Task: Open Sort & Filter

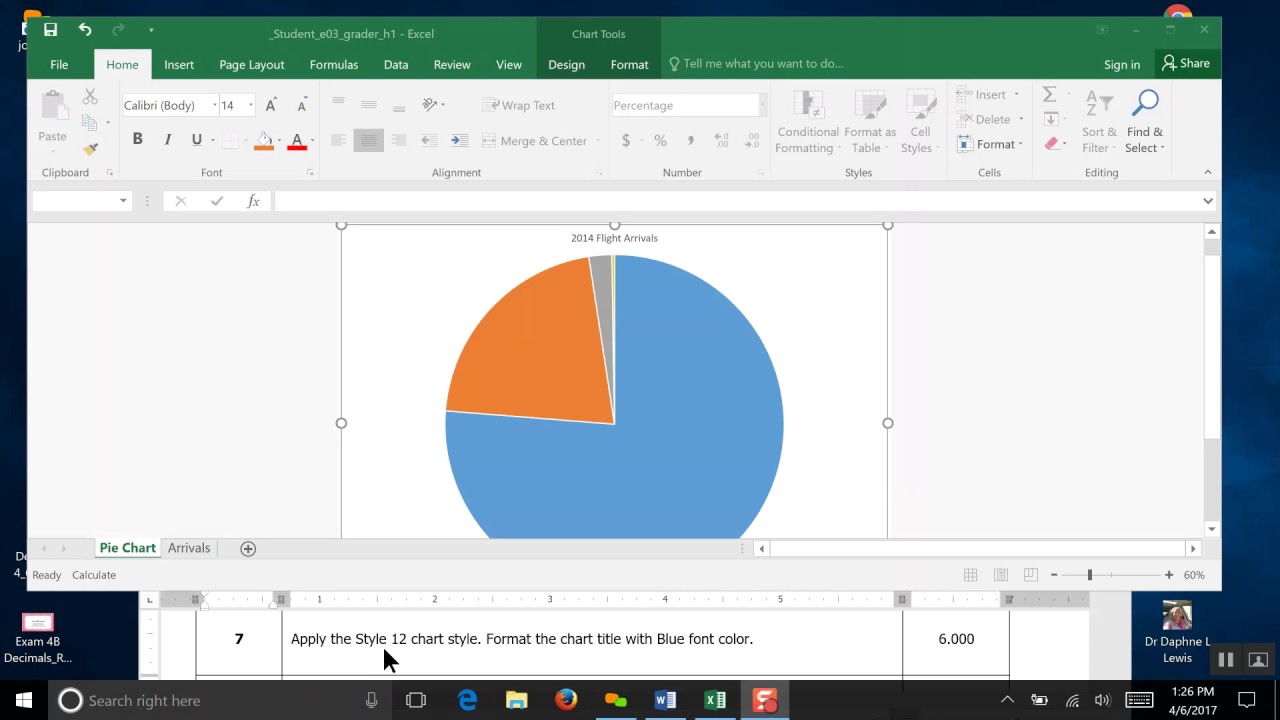Action: 1099,122
